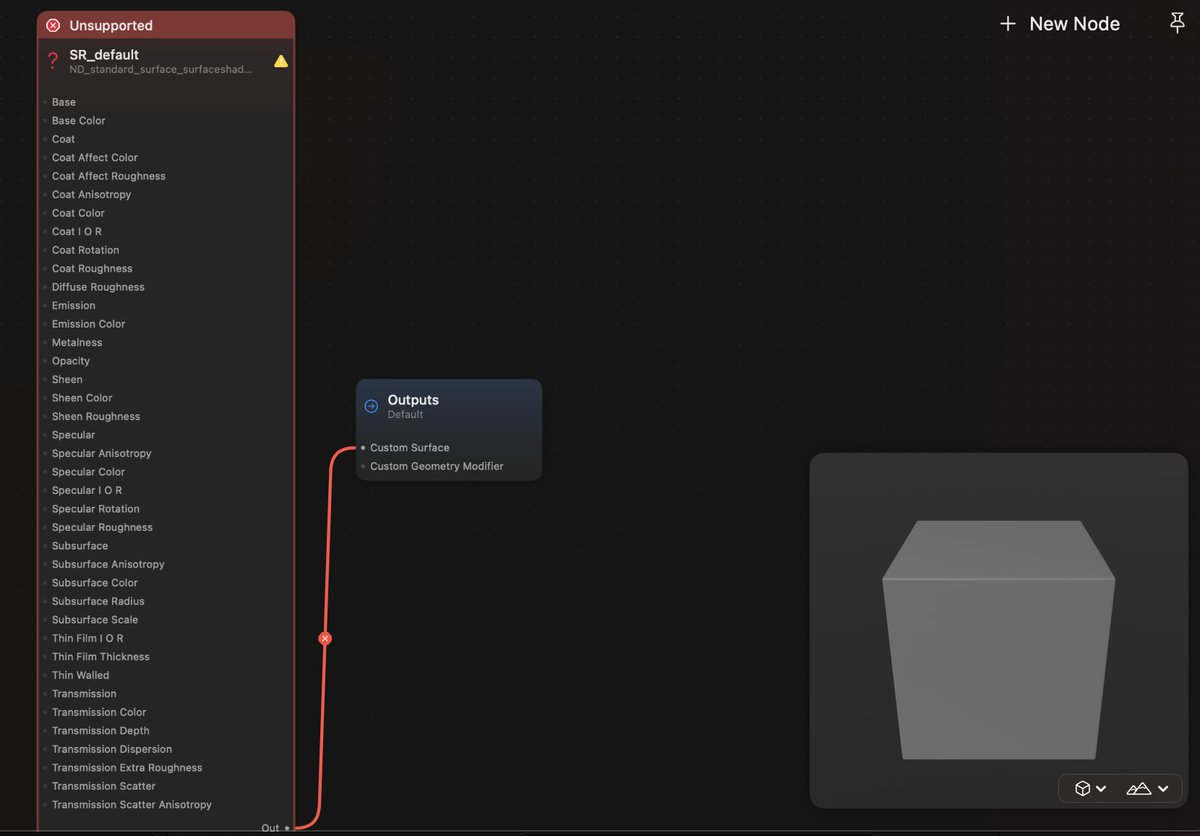Click the red Unsupported error icon
The width and height of the screenshot is (1200, 836).
click(x=53, y=25)
